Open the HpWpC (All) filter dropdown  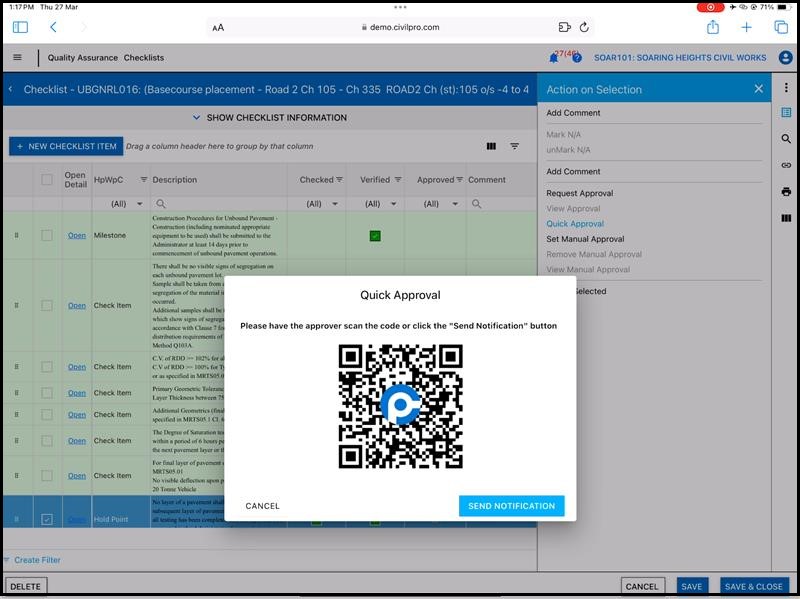coord(119,203)
